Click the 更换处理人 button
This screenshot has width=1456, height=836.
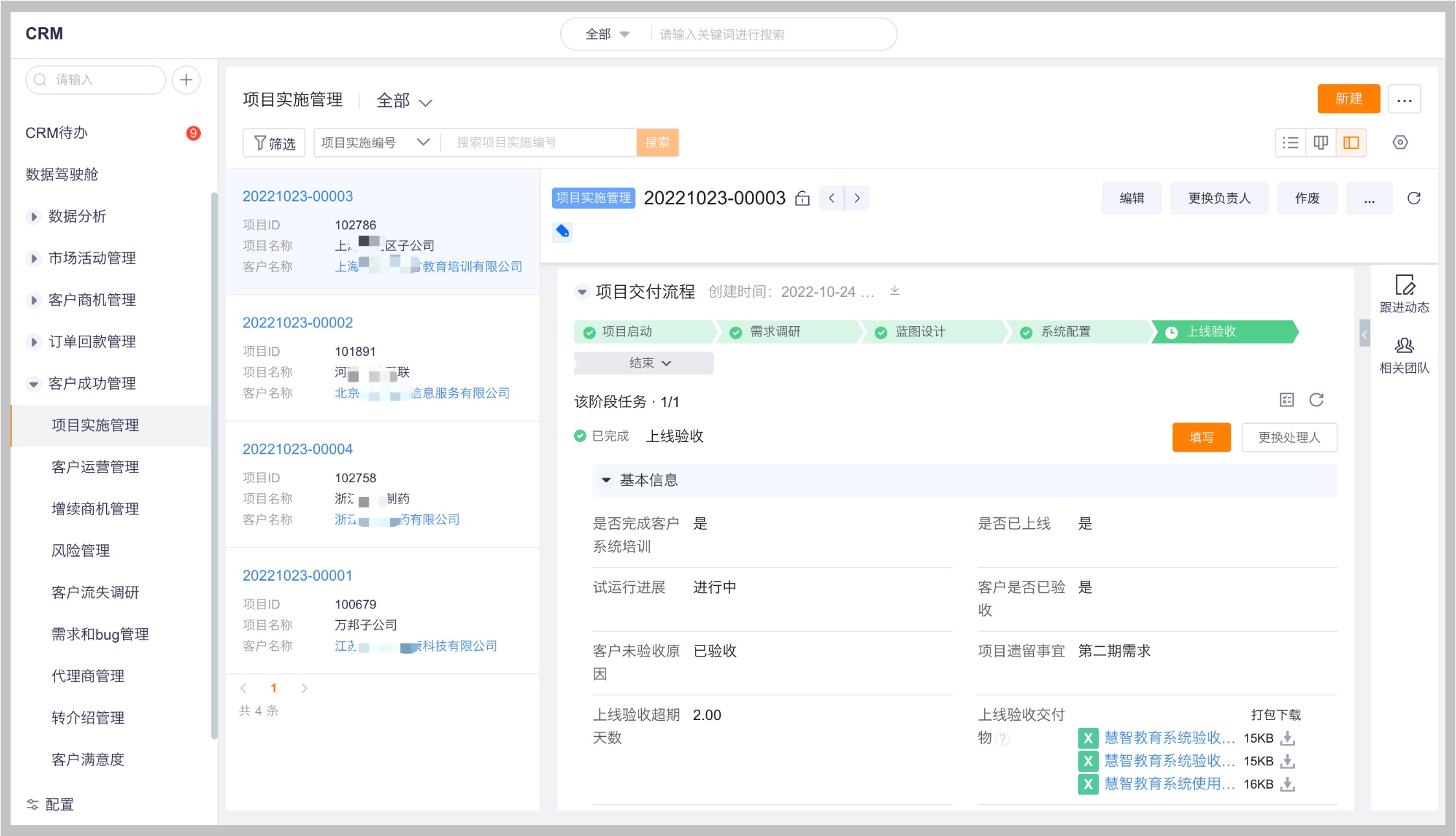(x=1289, y=437)
